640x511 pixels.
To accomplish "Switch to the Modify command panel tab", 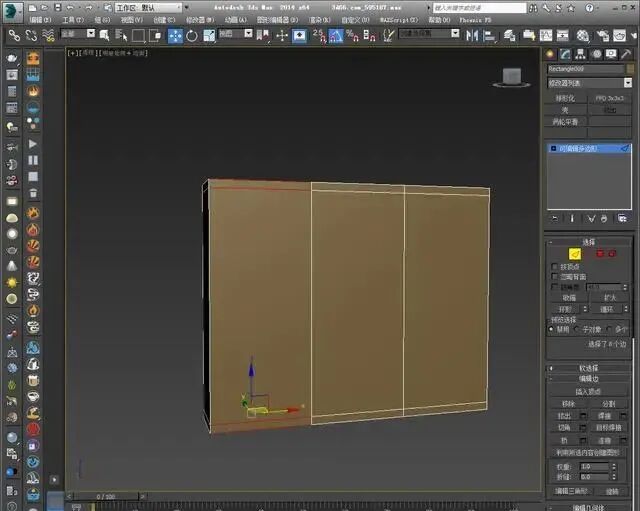I will [x=565, y=54].
